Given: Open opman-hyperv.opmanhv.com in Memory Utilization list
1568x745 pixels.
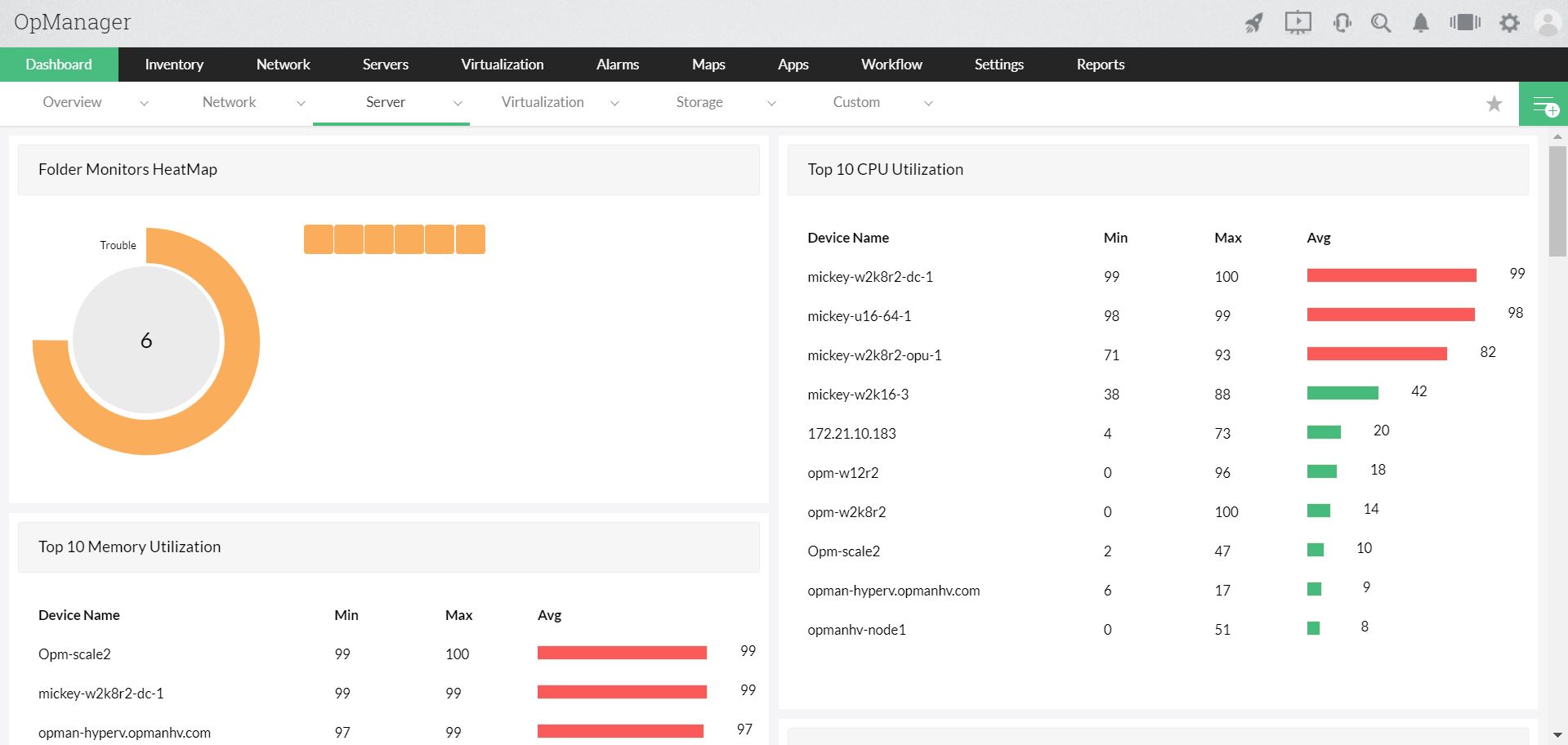Looking at the screenshot, I should (124, 733).
